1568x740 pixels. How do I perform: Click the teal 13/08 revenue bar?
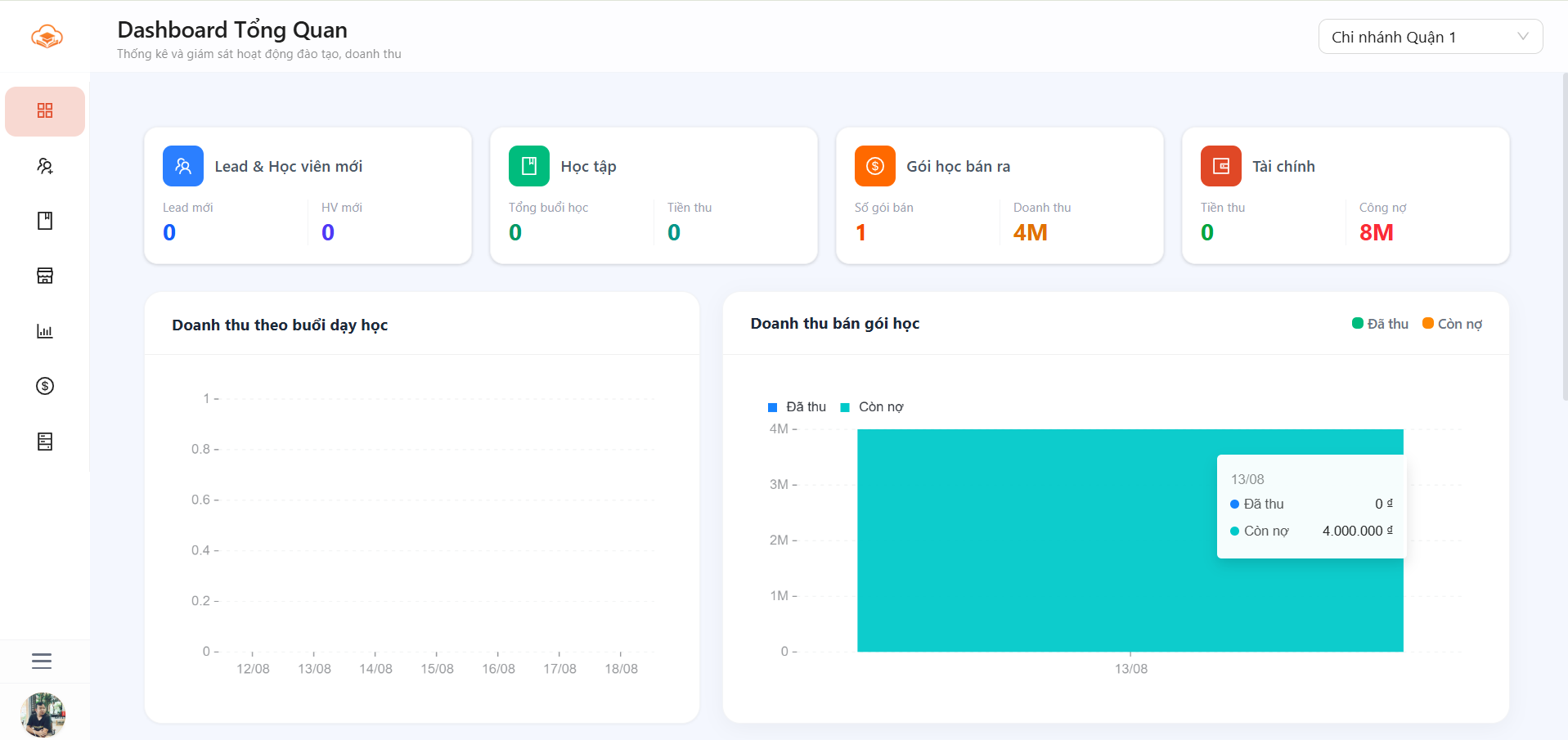pos(1130,540)
